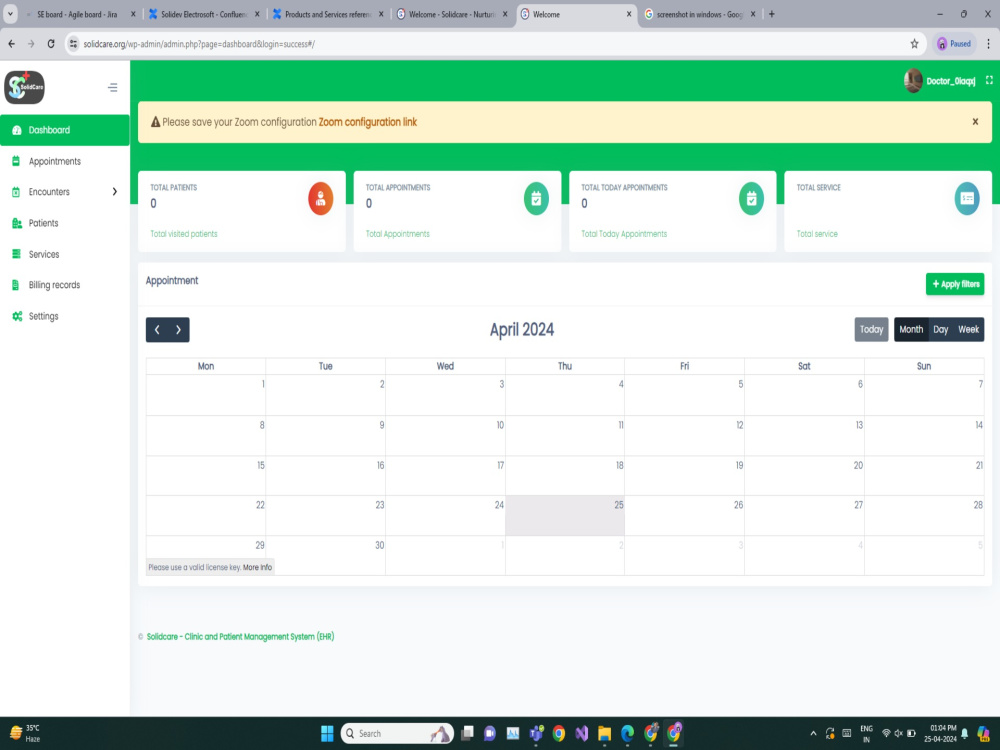Open the Dashboard sidebar item
The width and height of the screenshot is (1000, 750).
[64, 130]
